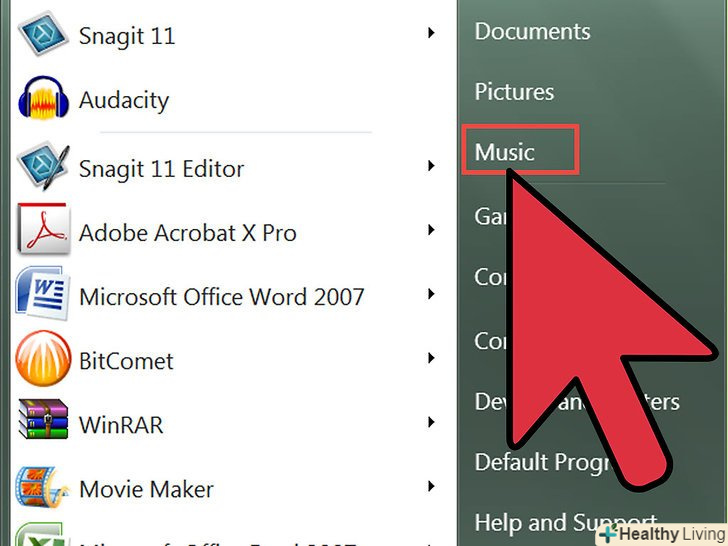Launch Movie Maker from its film icon
The height and width of the screenshot is (546, 728).
point(43,489)
